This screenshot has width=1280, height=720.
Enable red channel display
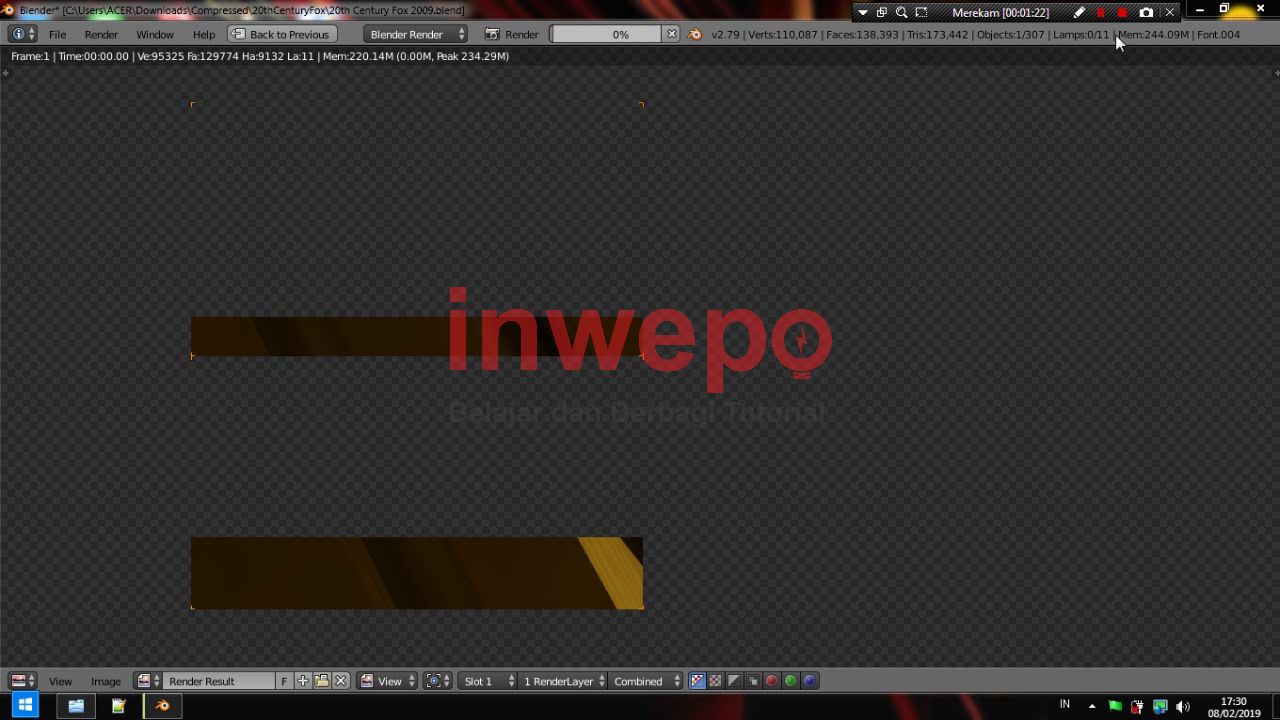point(771,681)
